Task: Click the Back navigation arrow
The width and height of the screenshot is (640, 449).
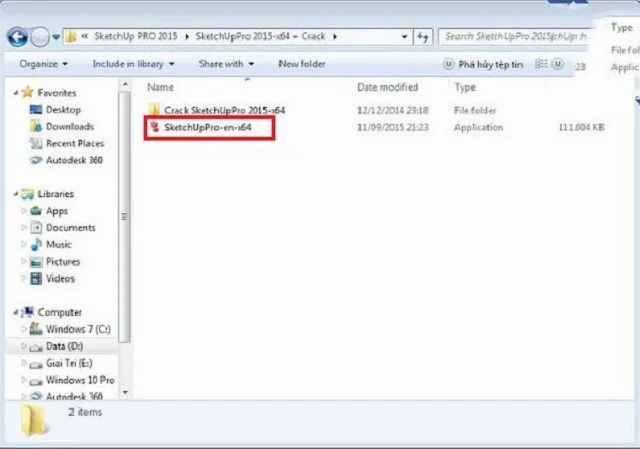Action: 18,38
